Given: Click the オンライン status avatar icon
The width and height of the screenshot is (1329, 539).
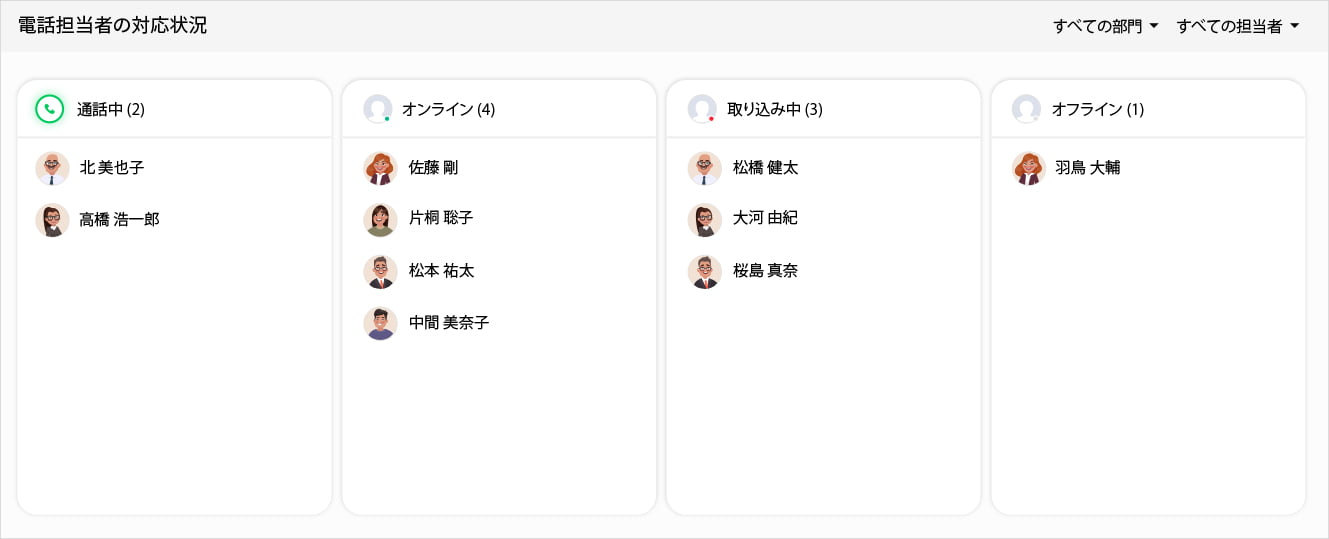Looking at the screenshot, I should (377, 109).
